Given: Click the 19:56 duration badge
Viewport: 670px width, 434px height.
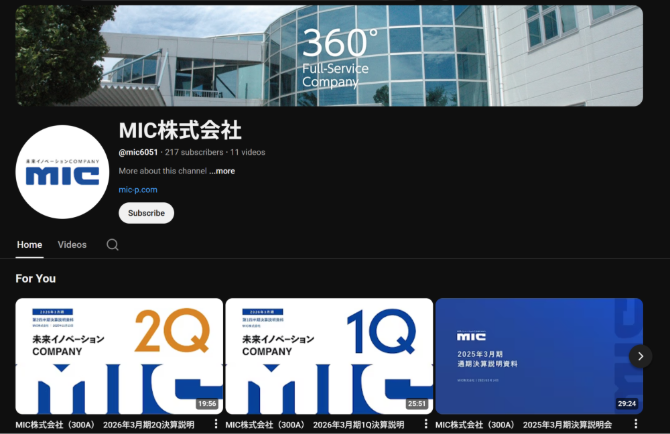Looking at the screenshot, I should pyautogui.click(x=207, y=404).
